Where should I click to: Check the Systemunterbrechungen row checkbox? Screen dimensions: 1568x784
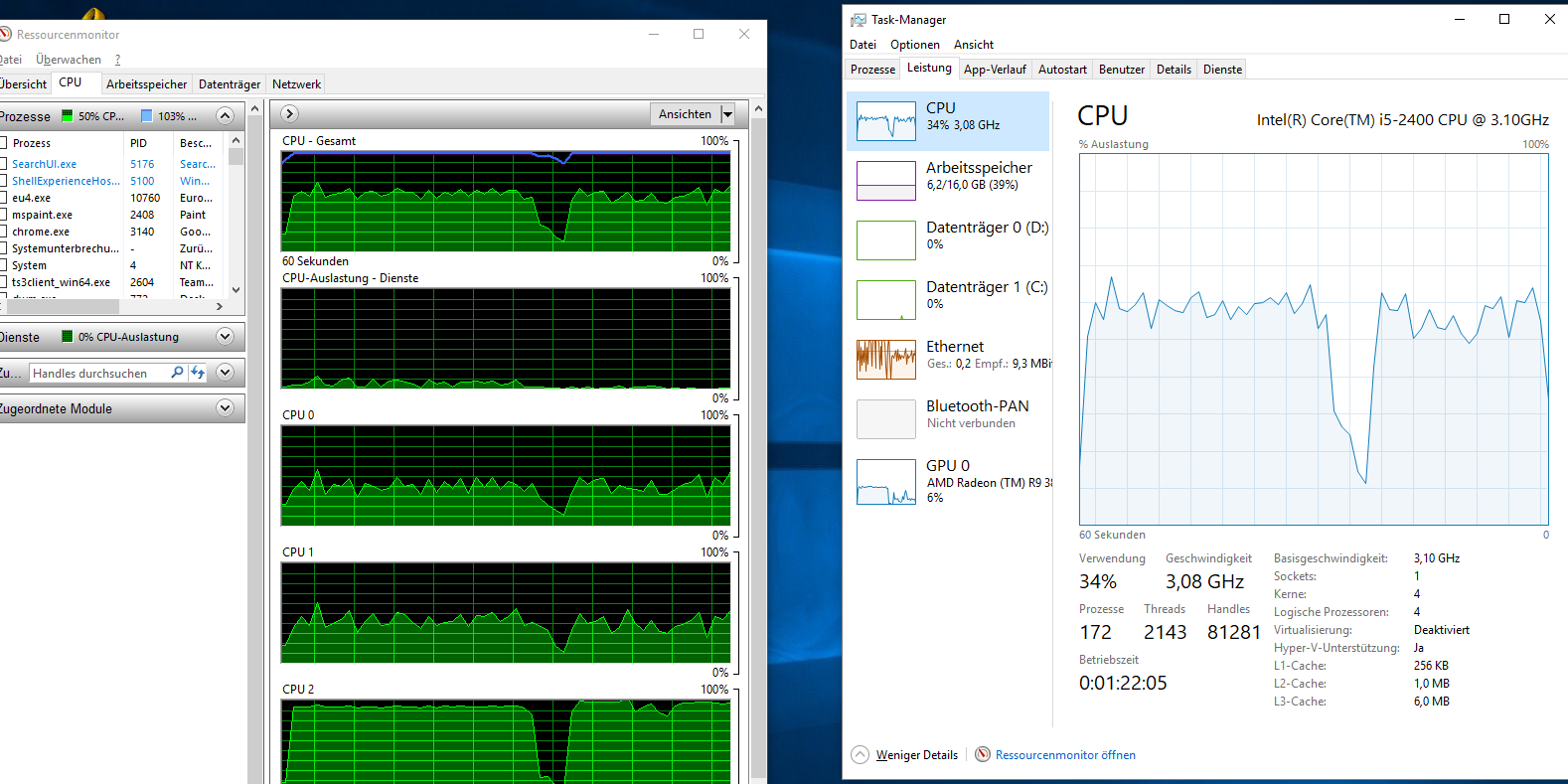[x=3, y=248]
